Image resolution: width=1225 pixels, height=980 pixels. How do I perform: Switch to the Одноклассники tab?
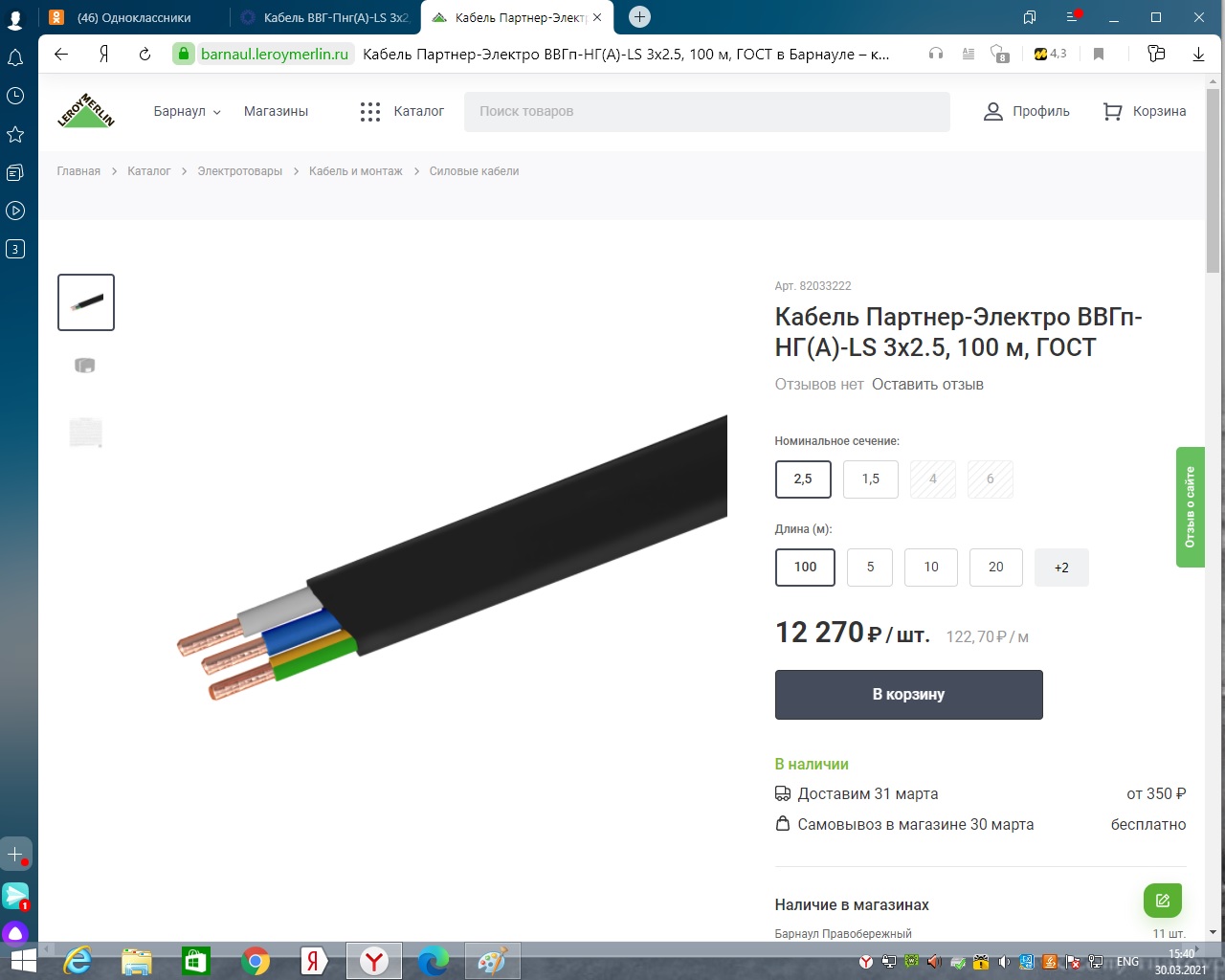pos(134,17)
